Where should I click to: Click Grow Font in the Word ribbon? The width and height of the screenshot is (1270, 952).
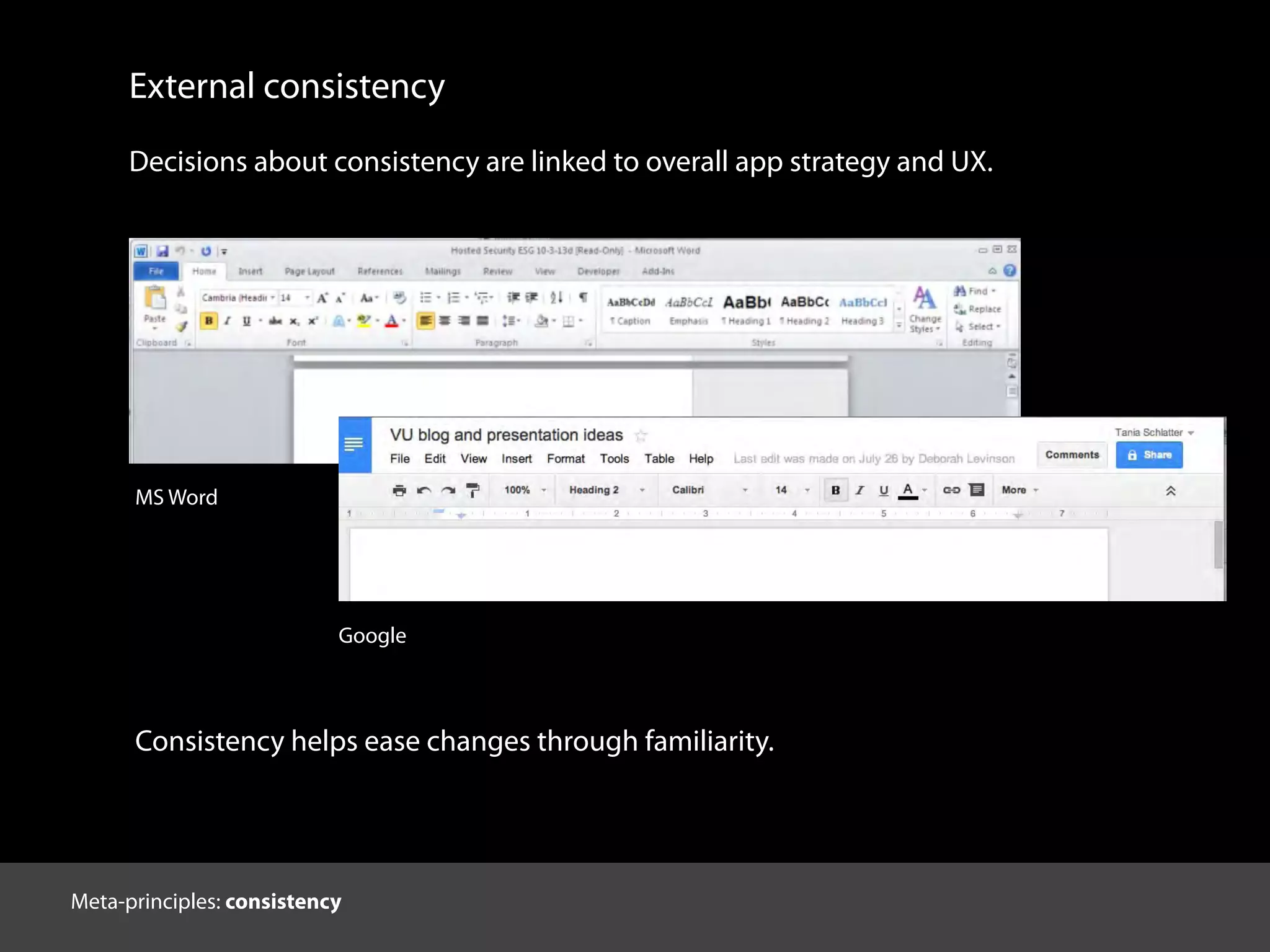[x=322, y=298]
